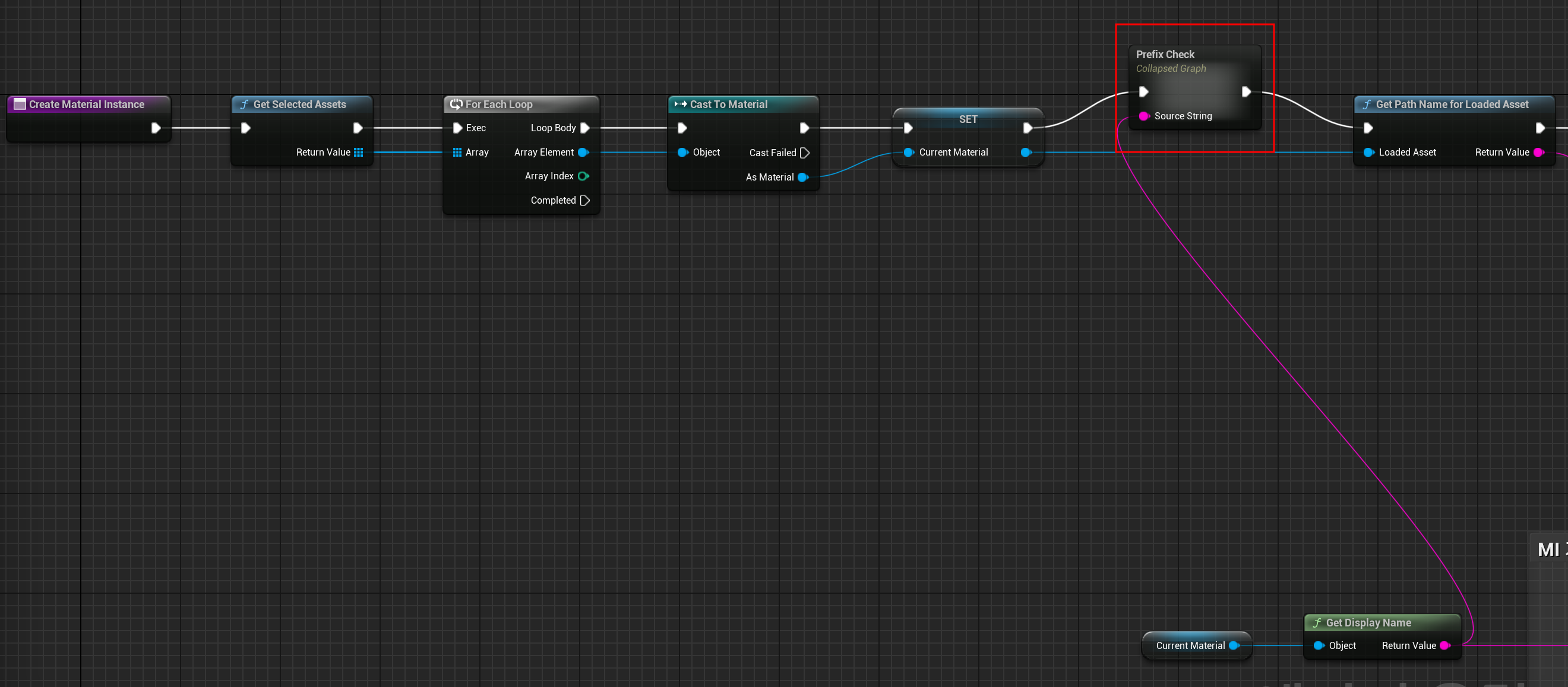
Task: Click the Get Path Name for Loaded Asset title
Action: pyautogui.click(x=1452, y=104)
